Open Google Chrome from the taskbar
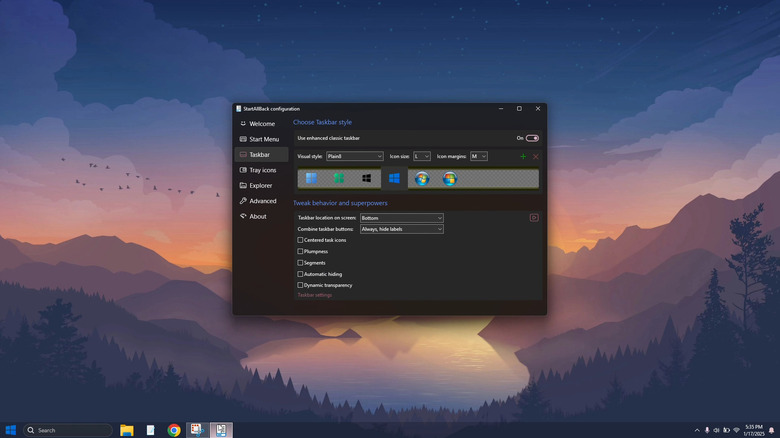Viewport: 780px width, 438px height. click(x=174, y=430)
